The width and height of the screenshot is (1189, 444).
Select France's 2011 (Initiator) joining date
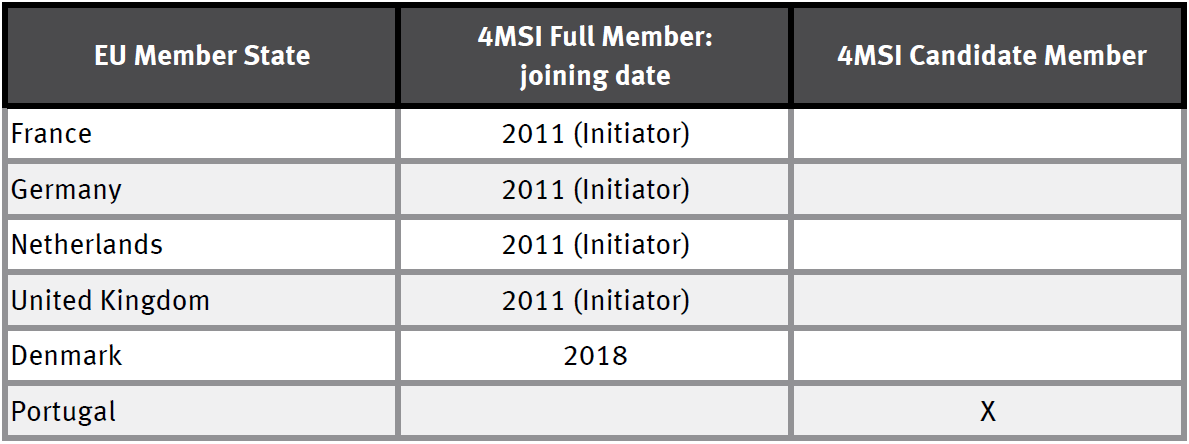(595, 134)
